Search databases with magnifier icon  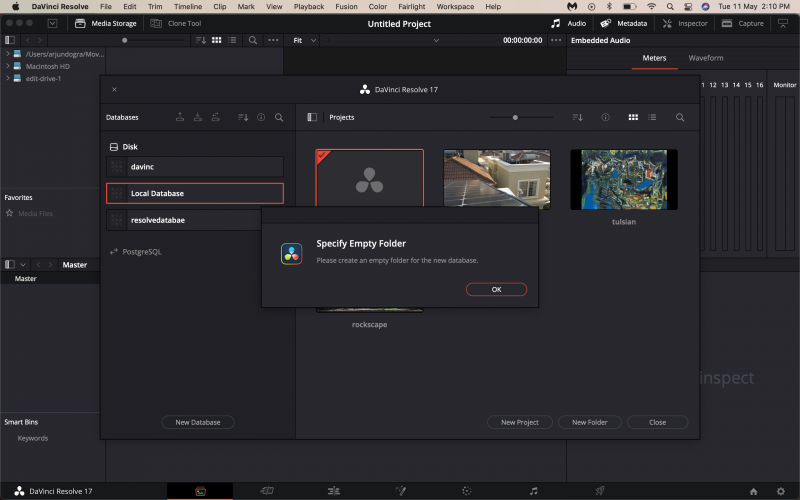(x=279, y=117)
